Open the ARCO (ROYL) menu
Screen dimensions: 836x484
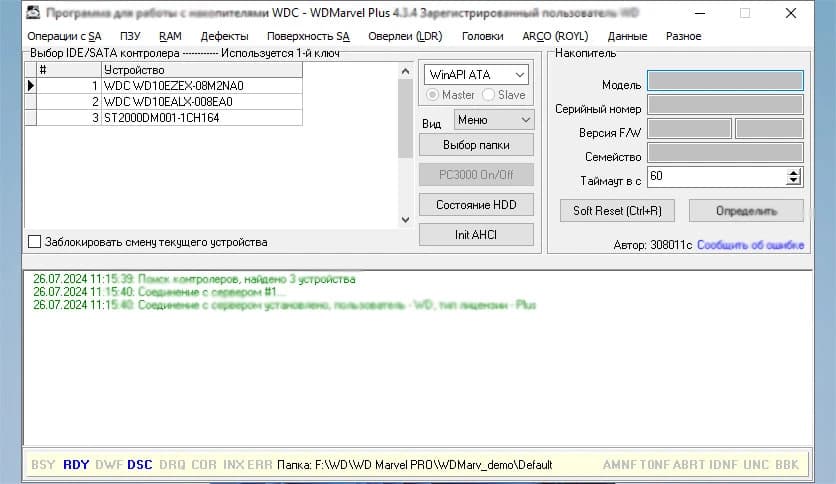(555, 36)
